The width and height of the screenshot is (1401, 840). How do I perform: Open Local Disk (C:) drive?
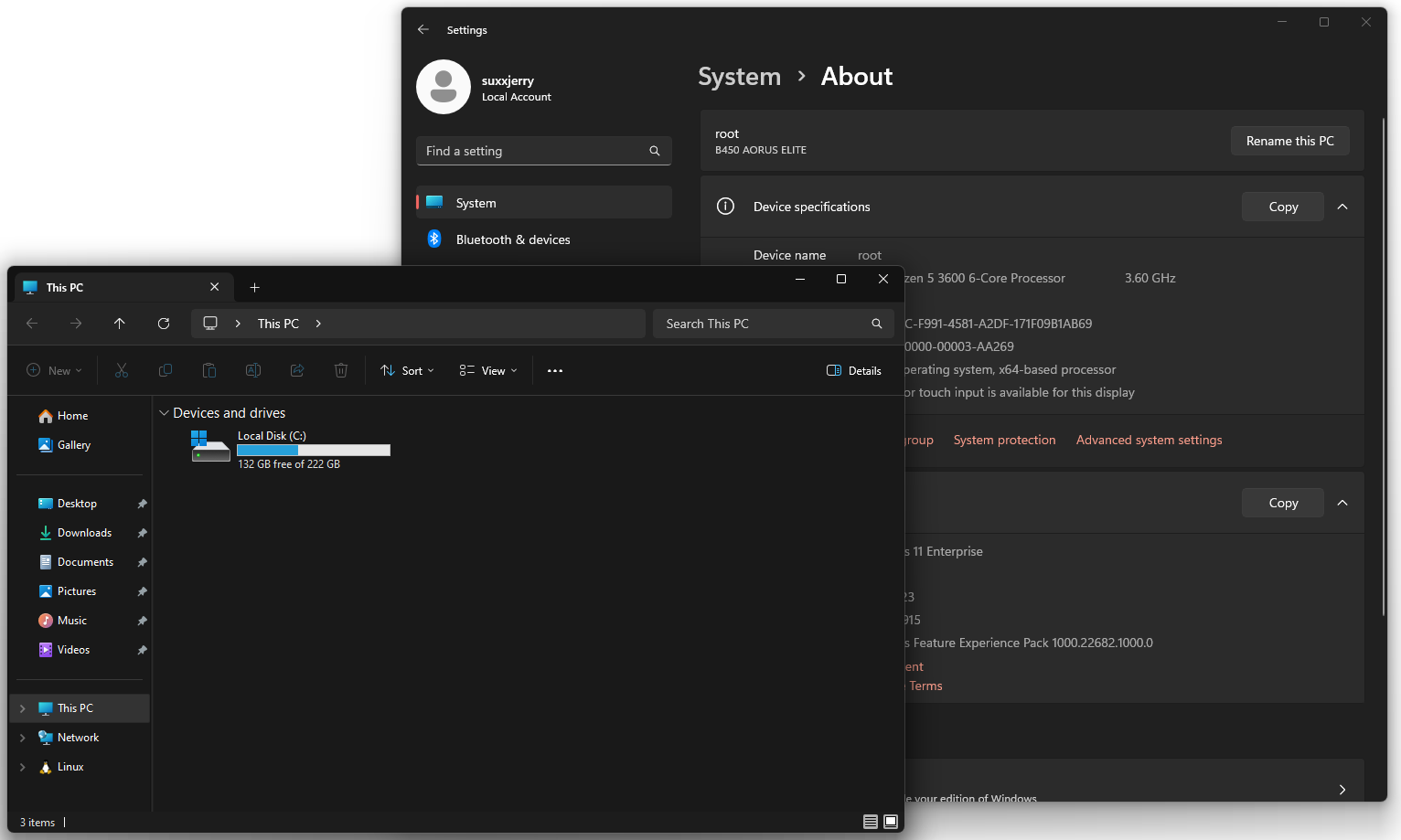[x=291, y=450]
